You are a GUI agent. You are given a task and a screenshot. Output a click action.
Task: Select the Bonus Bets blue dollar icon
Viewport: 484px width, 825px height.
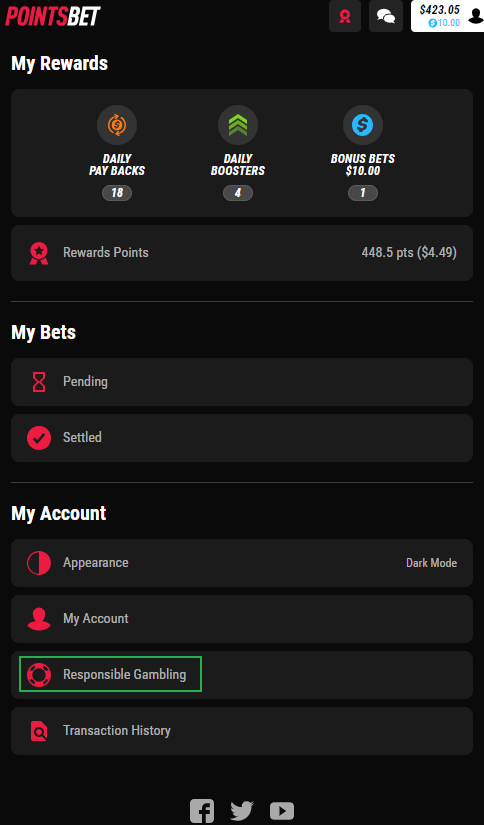pyautogui.click(x=363, y=125)
